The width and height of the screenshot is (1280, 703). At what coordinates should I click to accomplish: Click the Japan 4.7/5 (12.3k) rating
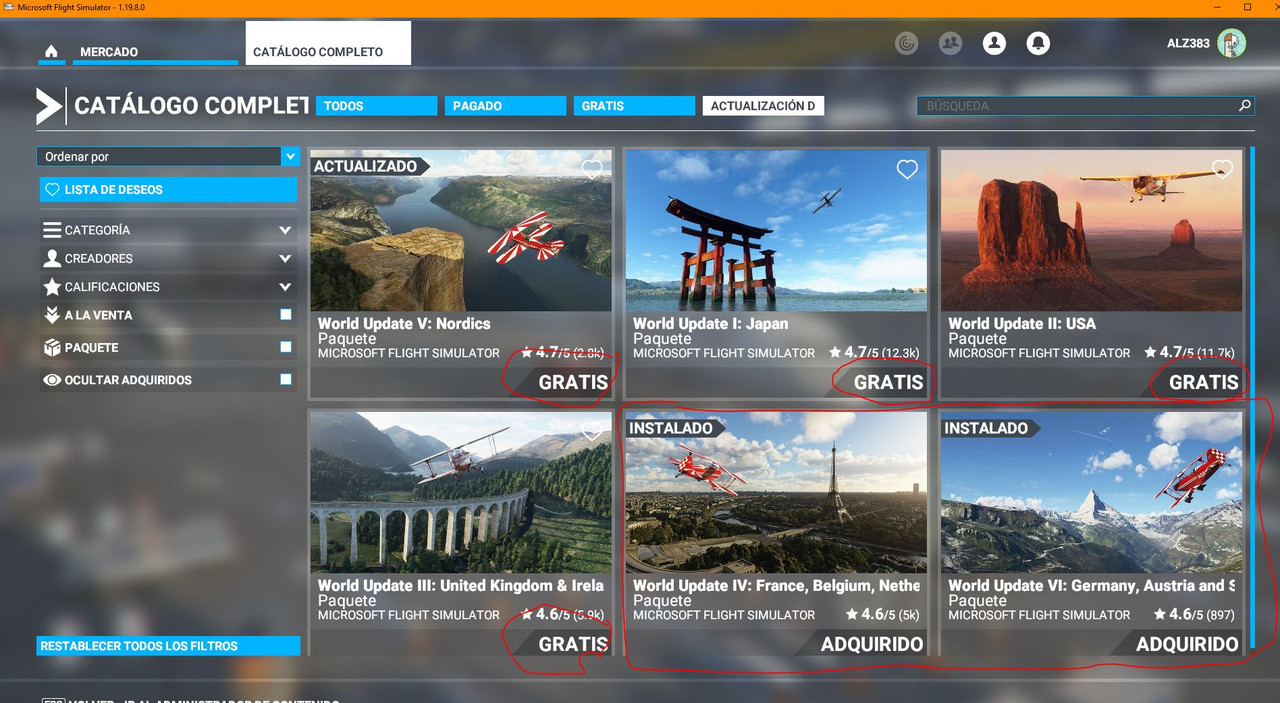(874, 353)
